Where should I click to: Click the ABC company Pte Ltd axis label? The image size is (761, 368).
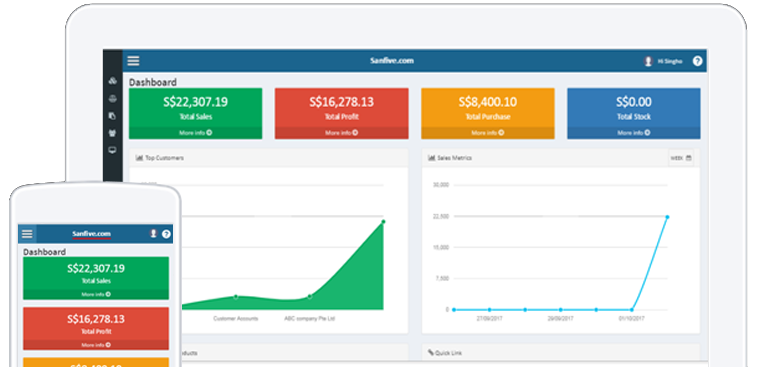tap(310, 319)
